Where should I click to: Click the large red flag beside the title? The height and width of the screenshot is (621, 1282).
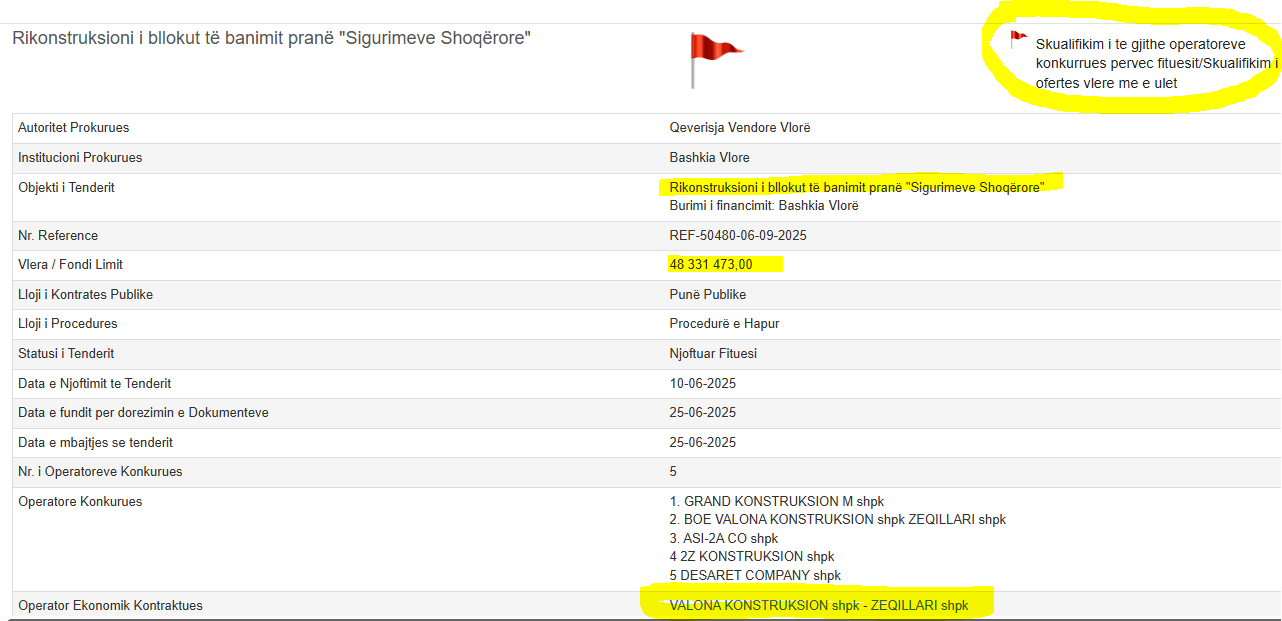tap(714, 57)
